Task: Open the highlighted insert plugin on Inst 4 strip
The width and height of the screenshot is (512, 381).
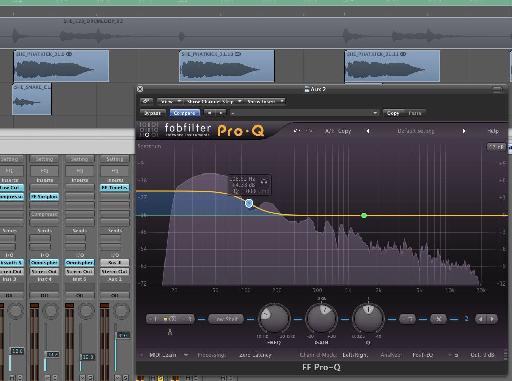Action: [x=44, y=197]
